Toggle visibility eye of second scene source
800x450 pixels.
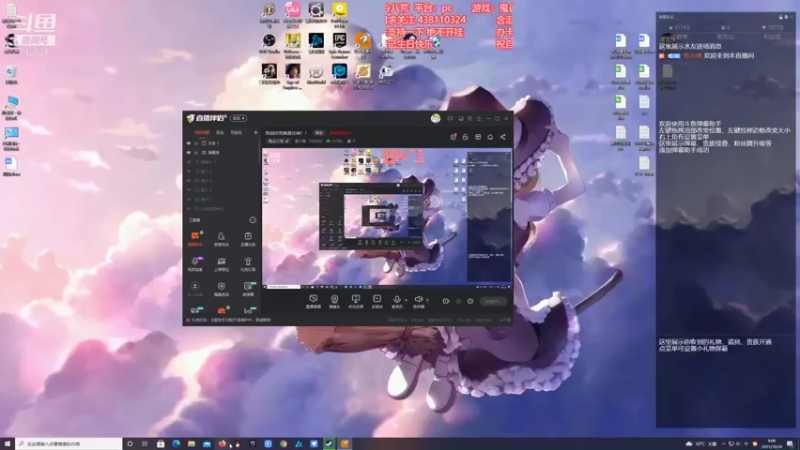(x=189, y=153)
